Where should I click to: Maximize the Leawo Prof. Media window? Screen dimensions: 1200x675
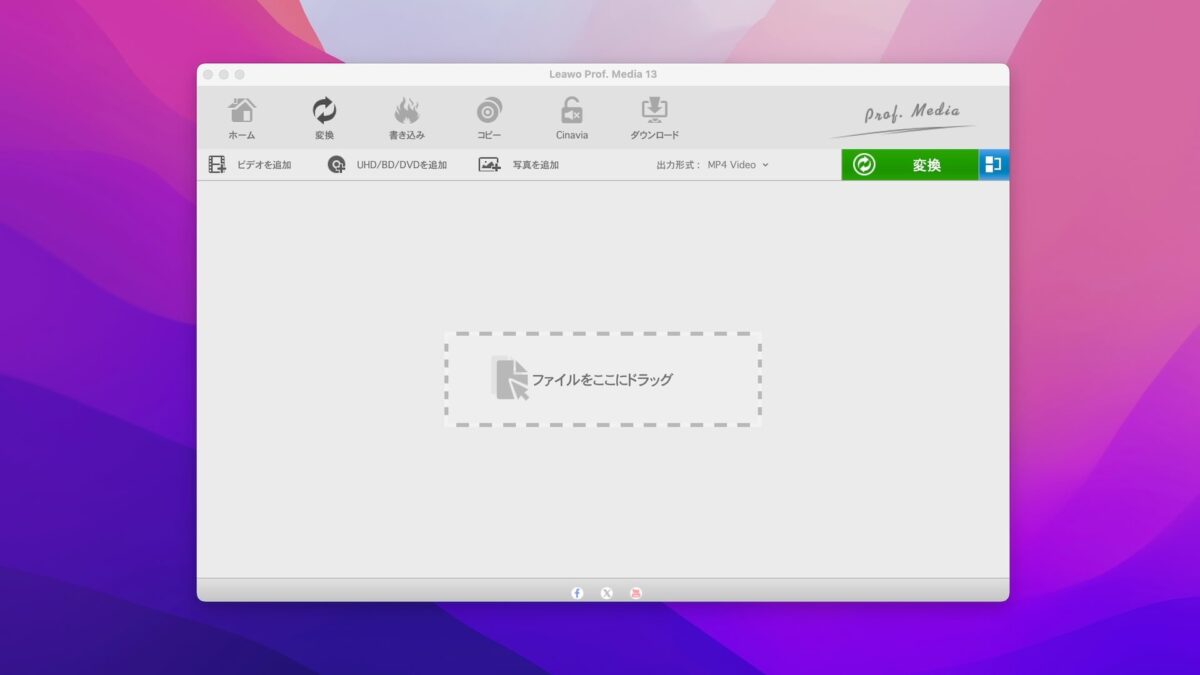(x=240, y=75)
